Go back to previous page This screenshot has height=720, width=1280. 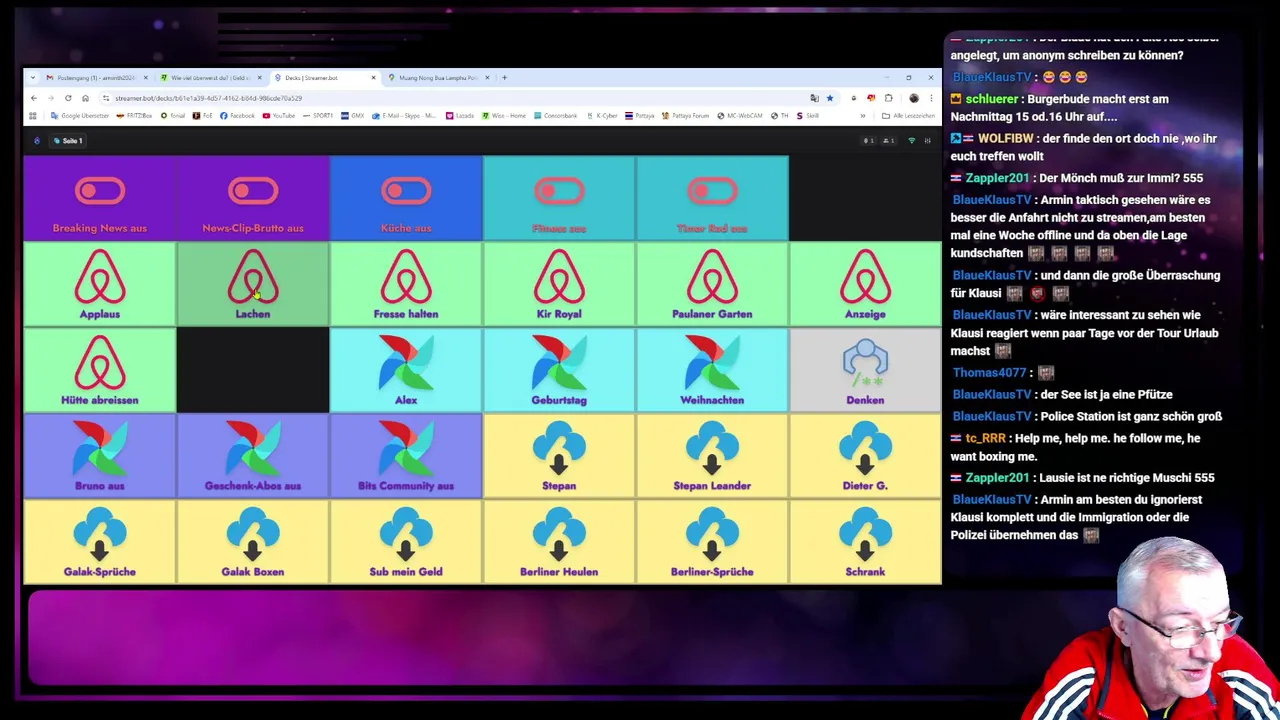click(33, 98)
